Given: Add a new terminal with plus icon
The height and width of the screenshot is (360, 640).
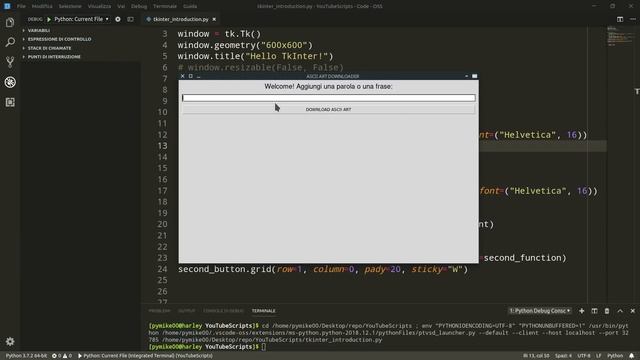Looking at the screenshot, I should point(582,311).
